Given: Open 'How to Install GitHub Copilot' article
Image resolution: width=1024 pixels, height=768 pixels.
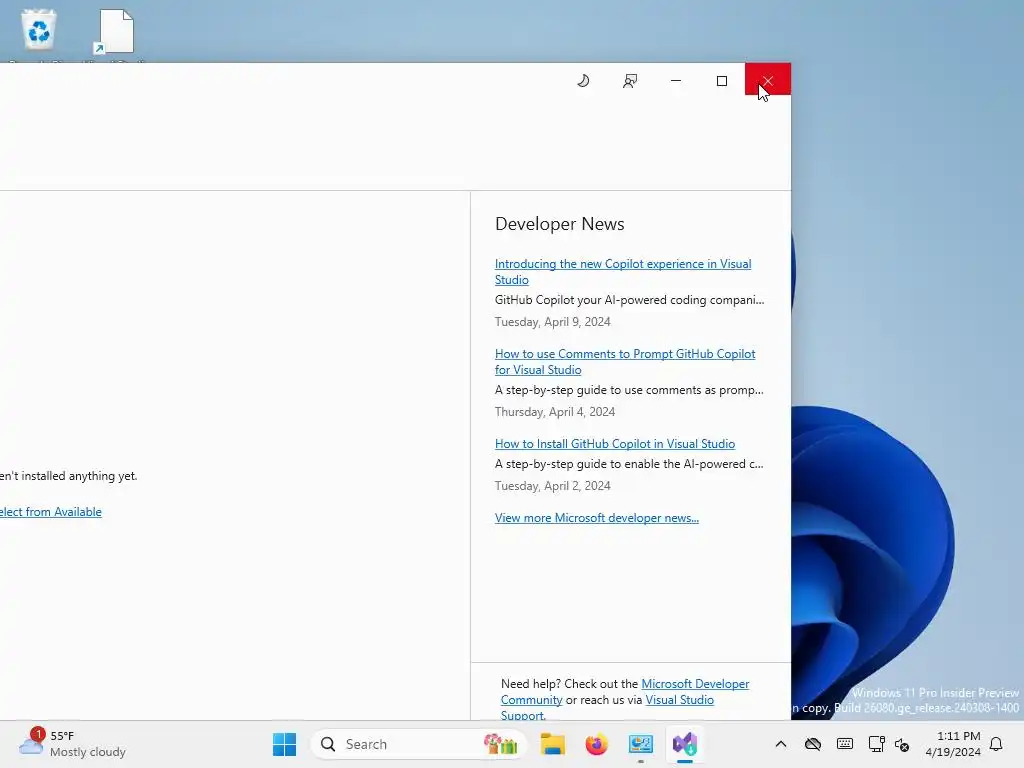Looking at the screenshot, I should point(615,444).
